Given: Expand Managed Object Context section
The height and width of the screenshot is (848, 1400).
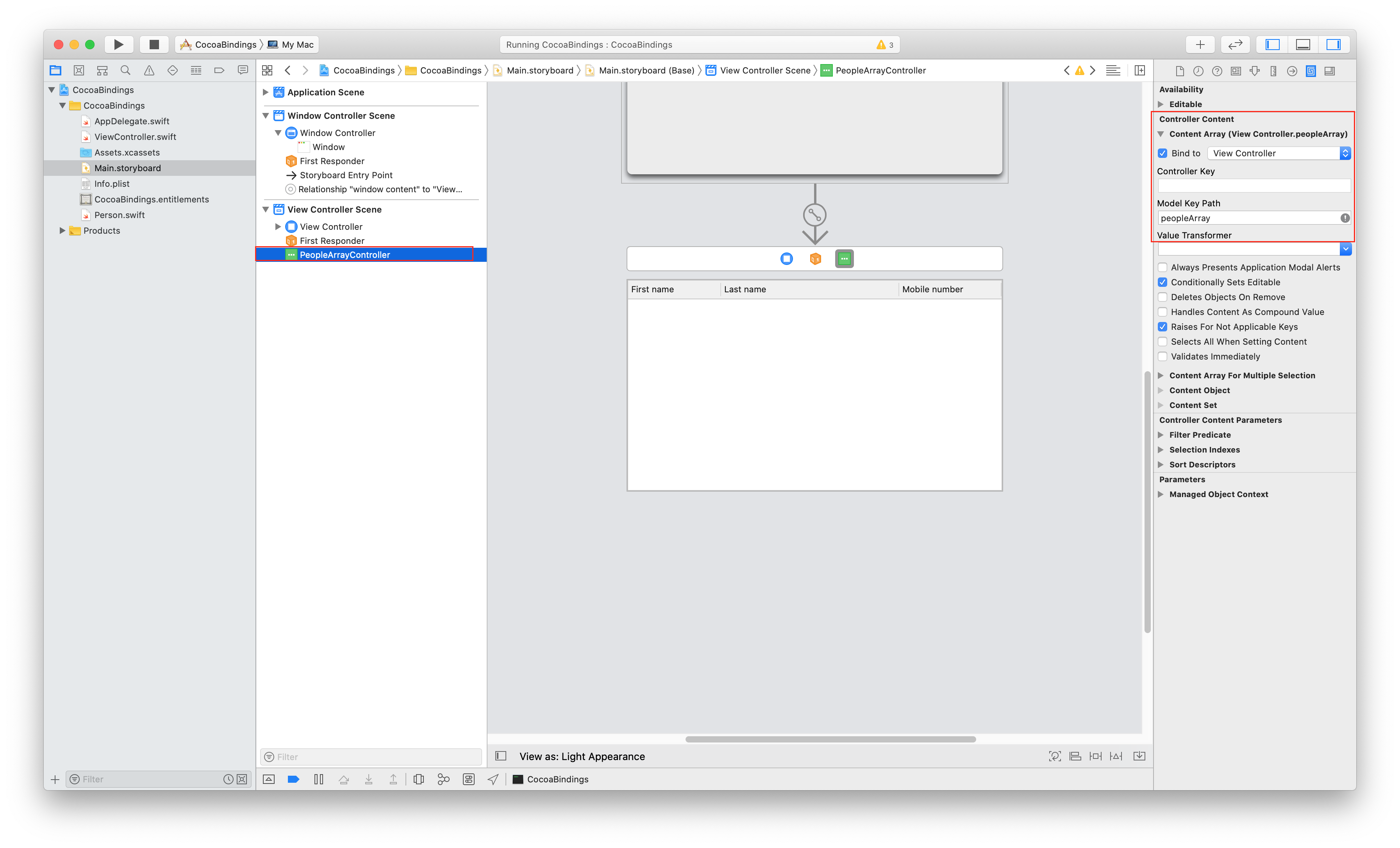Looking at the screenshot, I should pos(1161,494).
